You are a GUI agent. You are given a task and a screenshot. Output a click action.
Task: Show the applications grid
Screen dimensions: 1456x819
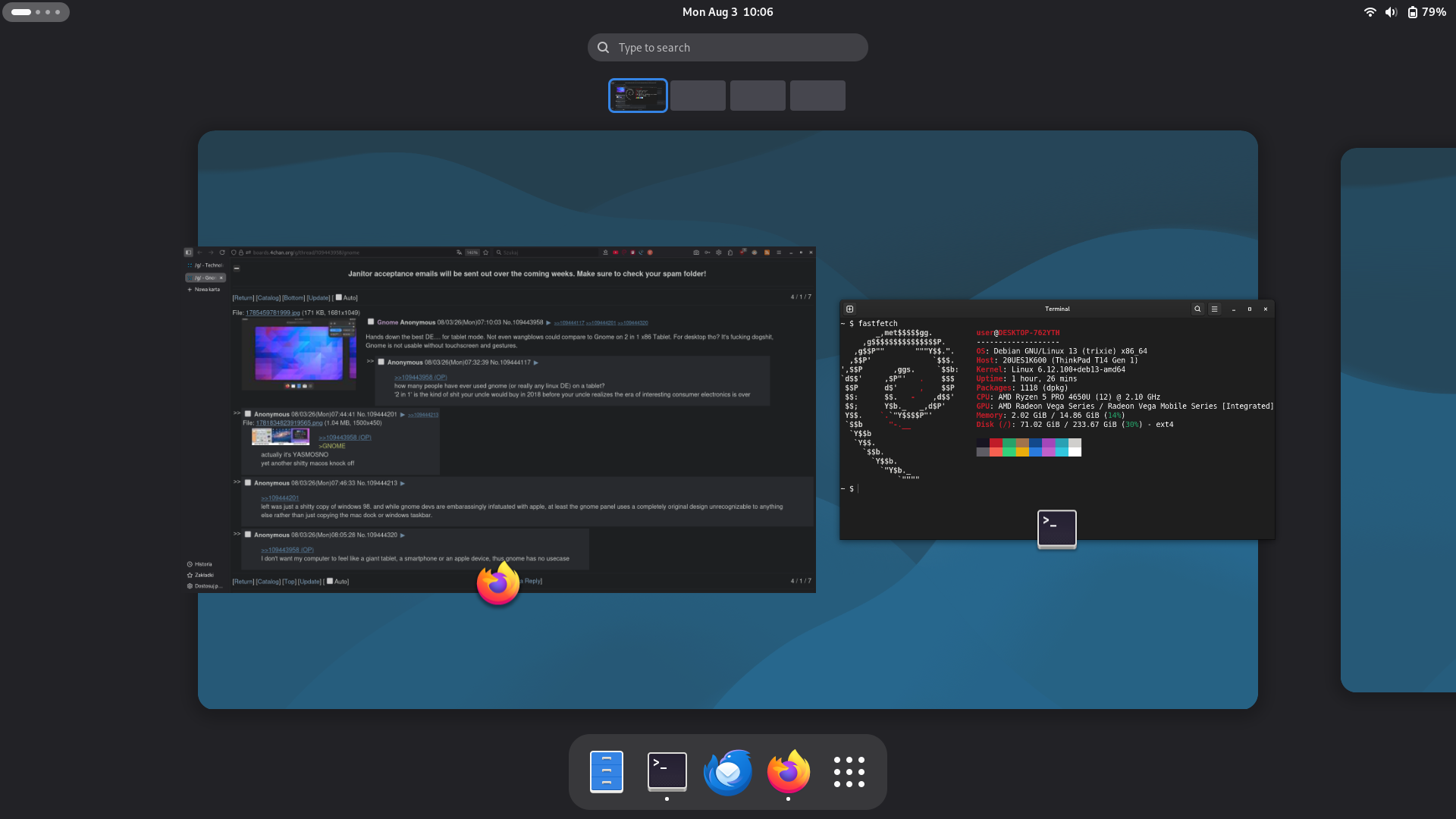tap(849, 772)
